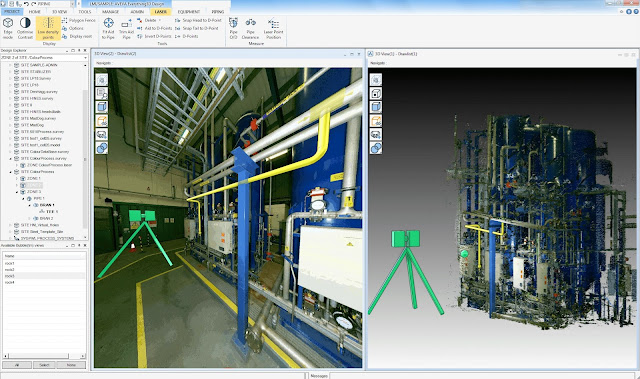Switch to the TOOLS ribbon tab
The height and width of the screenshot is (379, 640).
coord(84,11)
